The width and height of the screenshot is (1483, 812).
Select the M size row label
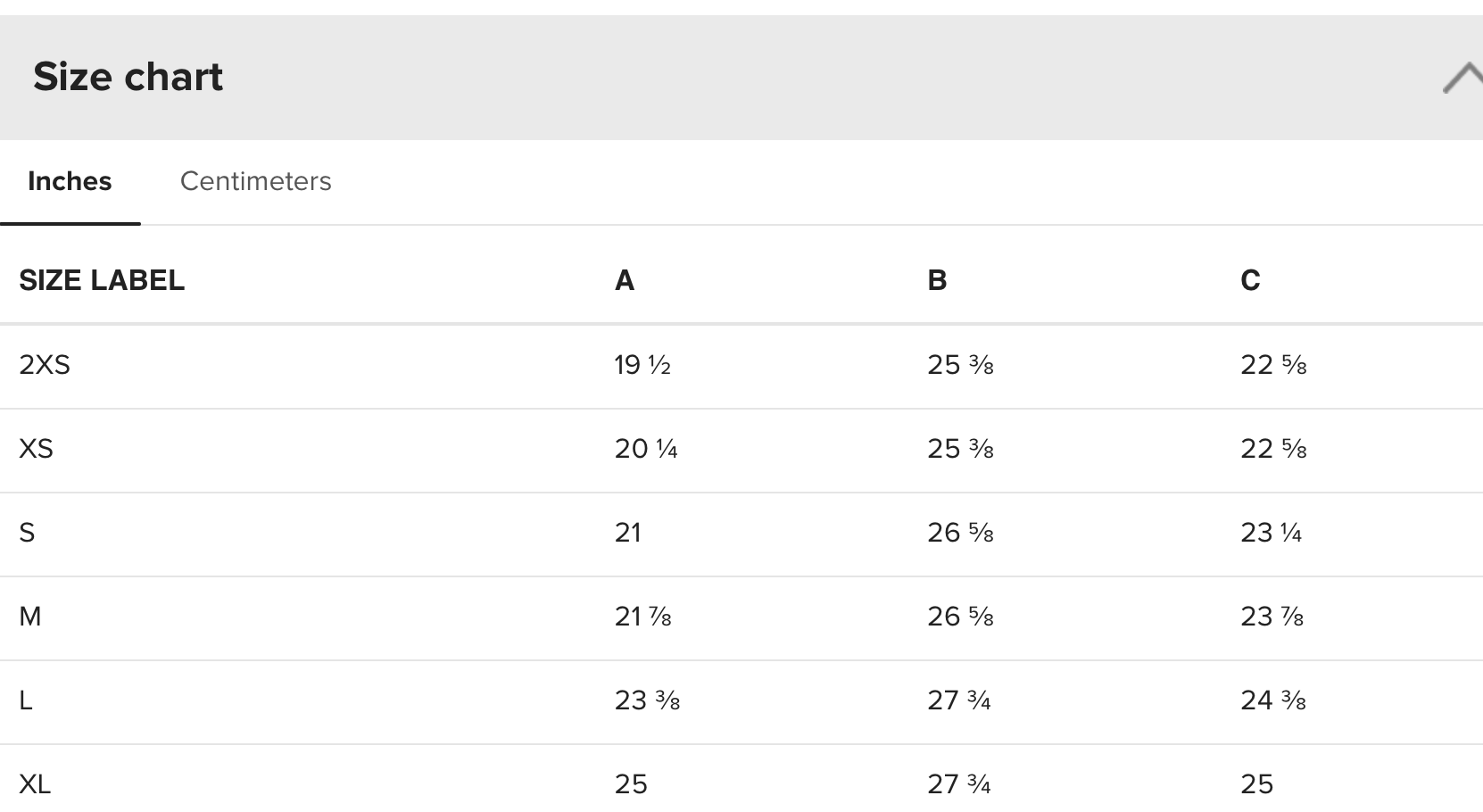pos(30,617)
